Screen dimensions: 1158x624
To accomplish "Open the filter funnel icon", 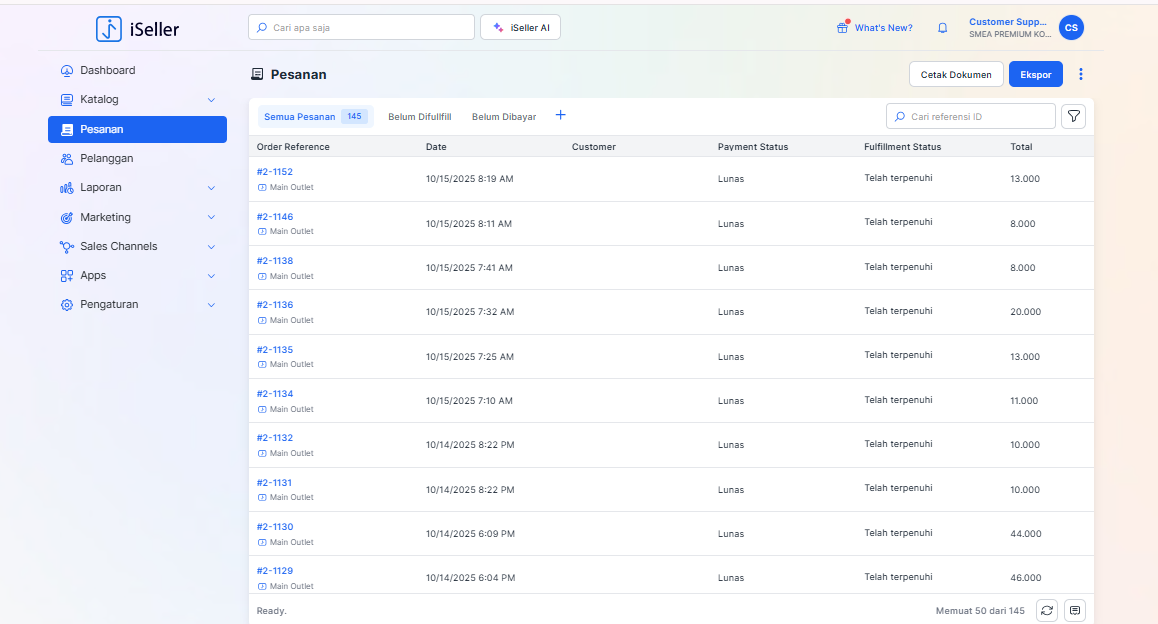I will (1073, 117).
